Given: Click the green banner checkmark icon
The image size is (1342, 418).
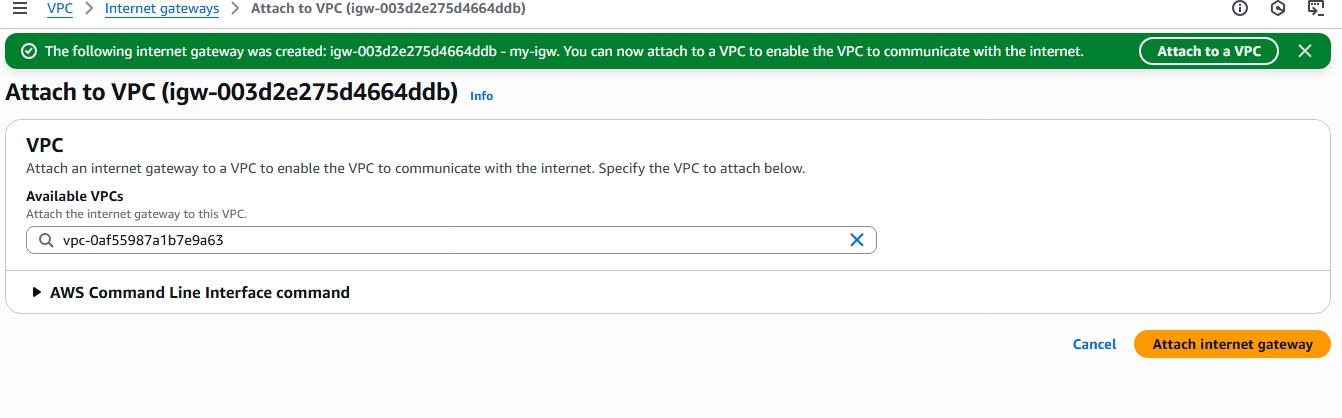Looking at the screenshot, I should pos(29,51).
